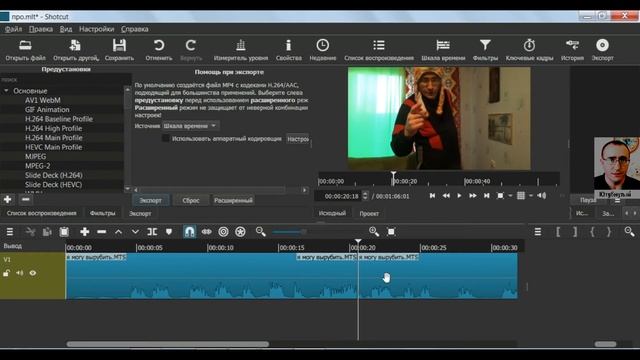This screenshot has height=360, width=640.
Task: Split clip at playhead
Action: [x=152, y=232]
